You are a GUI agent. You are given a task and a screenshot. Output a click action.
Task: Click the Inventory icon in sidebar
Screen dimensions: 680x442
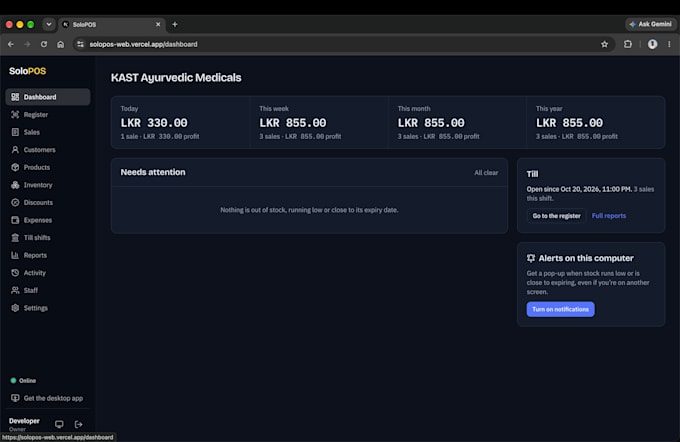coord(15,185)
